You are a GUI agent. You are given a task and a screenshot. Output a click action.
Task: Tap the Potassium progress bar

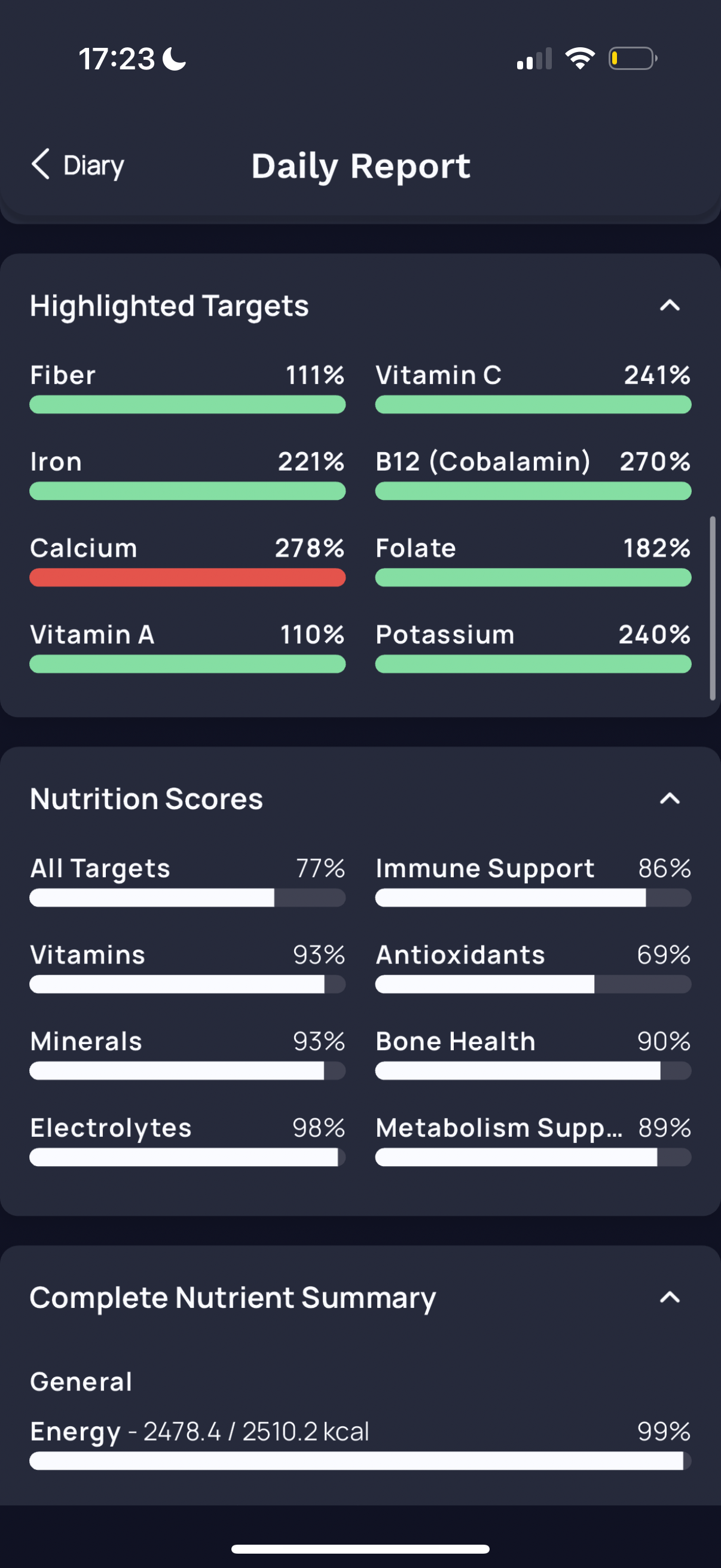(x=533, y=664)
